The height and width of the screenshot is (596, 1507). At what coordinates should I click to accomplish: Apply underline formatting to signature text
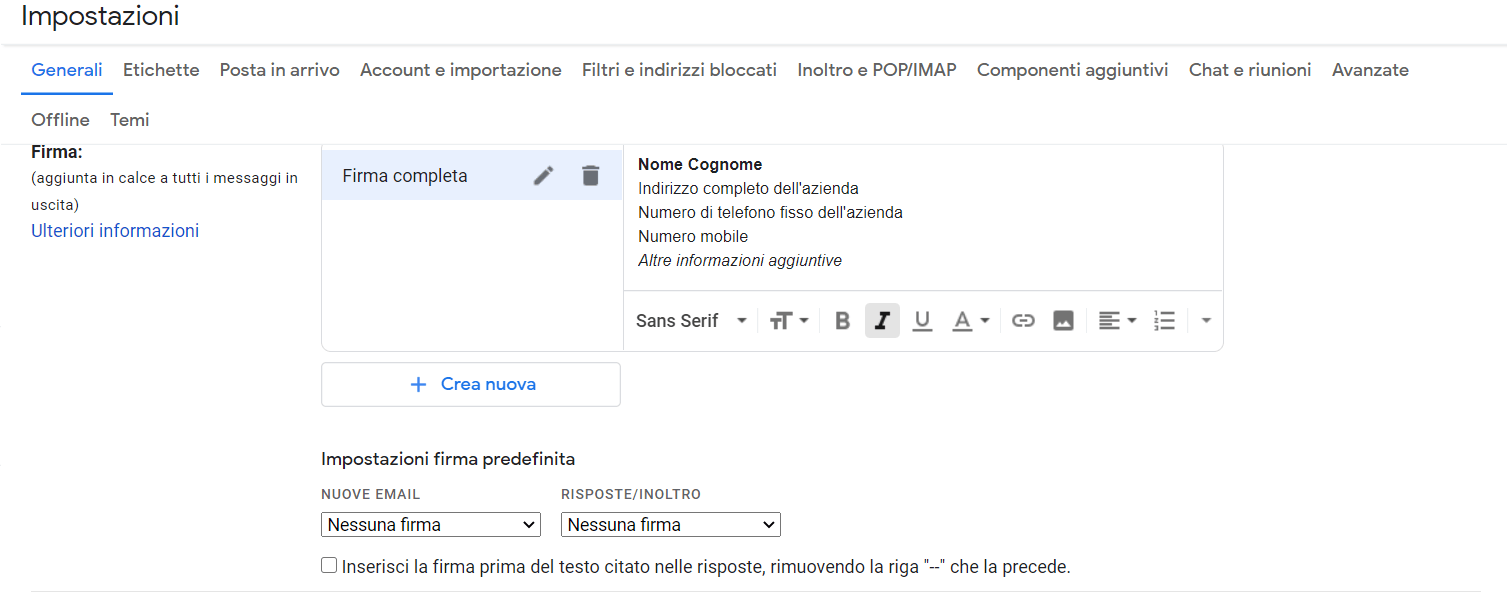922,321
